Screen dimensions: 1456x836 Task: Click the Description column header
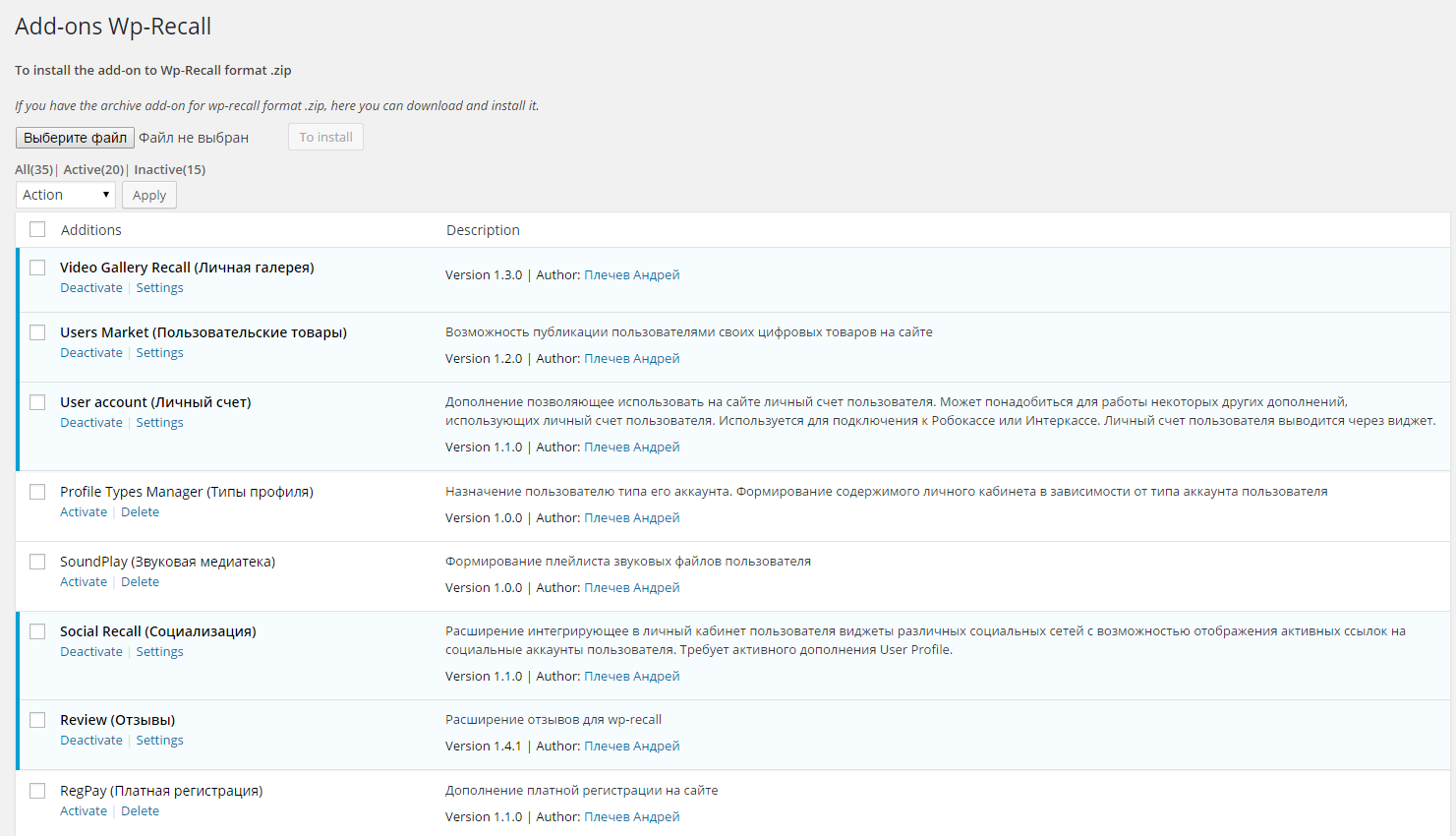483,230
